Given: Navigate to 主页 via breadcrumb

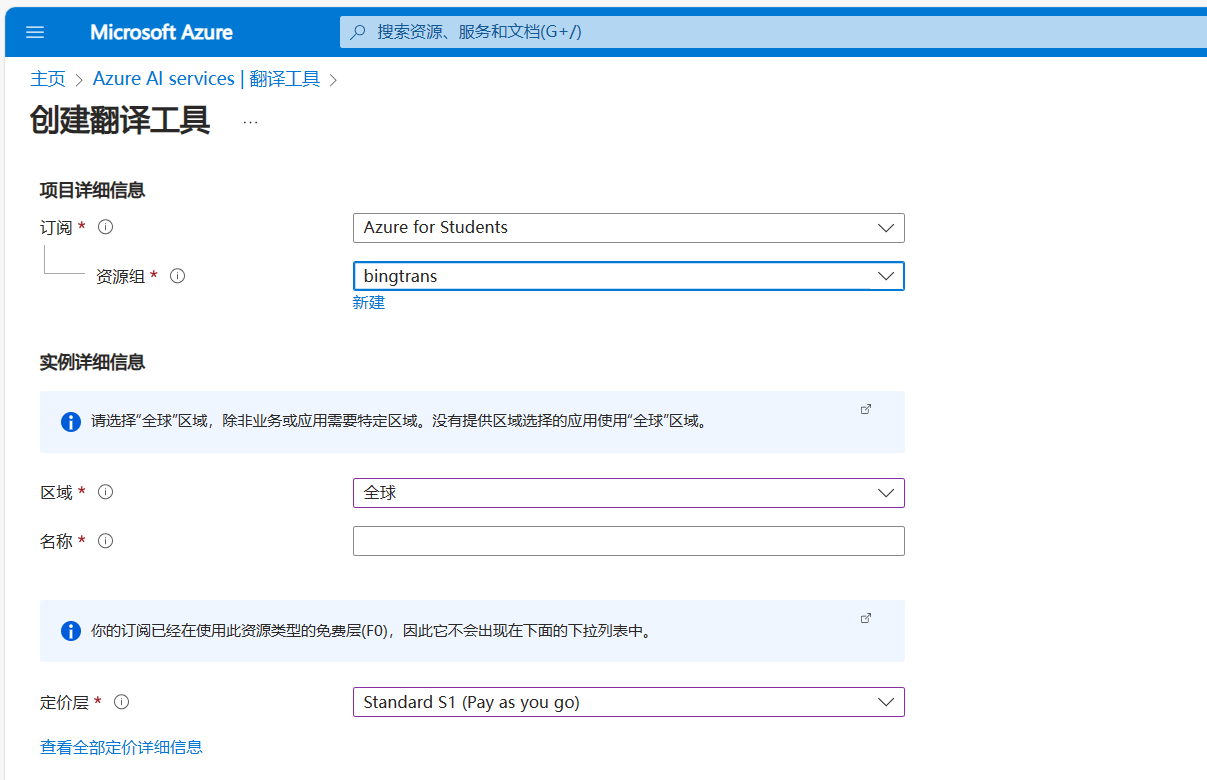Looking at the screenshot, I should (x=48, y=78).
